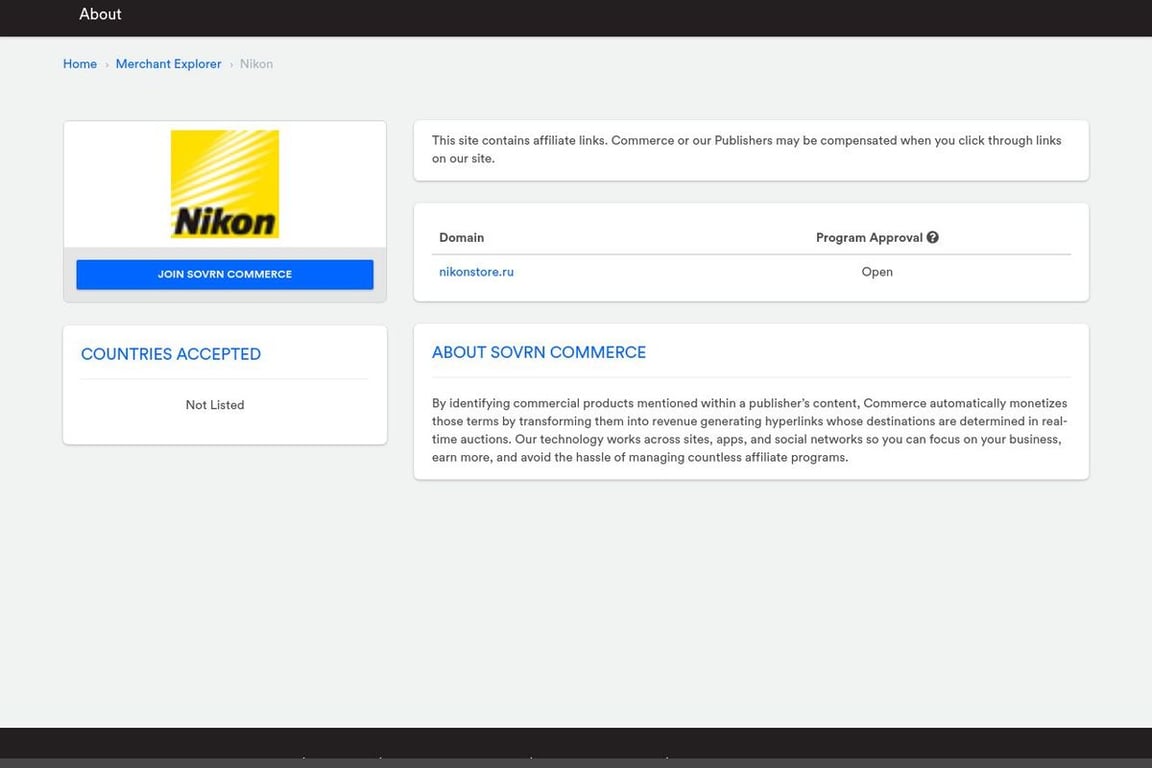Go to the Home breadcrumb link
This screenshot has height=768, width=1152.
point(79,64)
